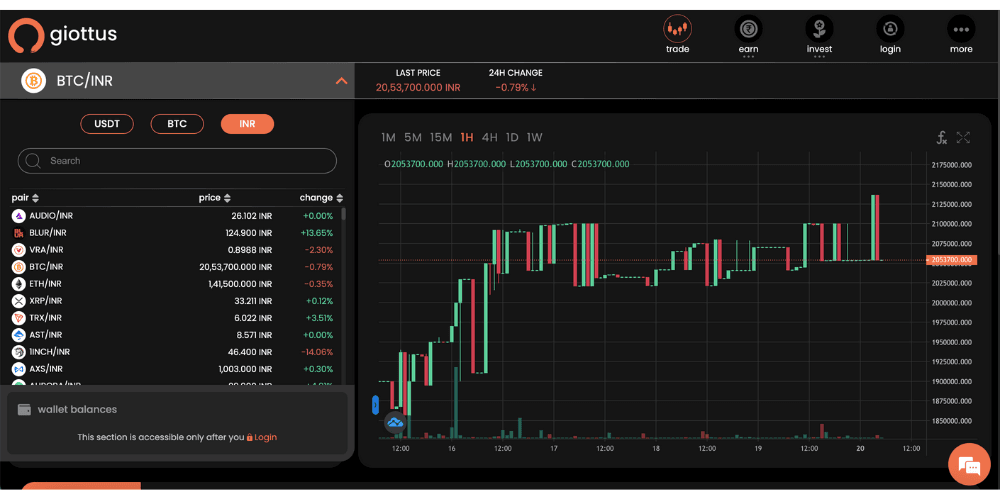Open the chart indicators fx icon

(941, 137)
